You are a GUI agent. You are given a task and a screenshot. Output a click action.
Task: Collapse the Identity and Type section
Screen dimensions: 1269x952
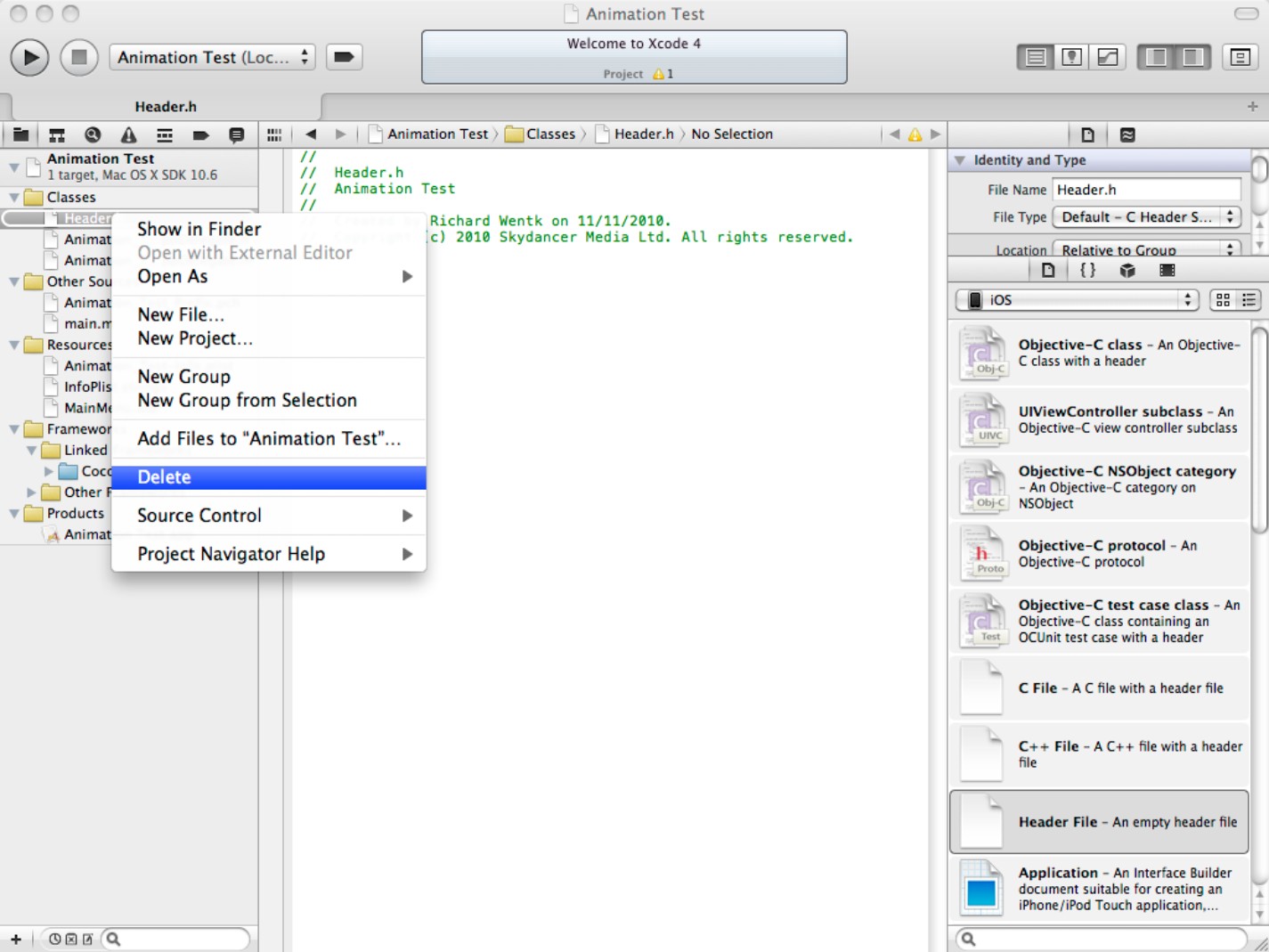959,160
